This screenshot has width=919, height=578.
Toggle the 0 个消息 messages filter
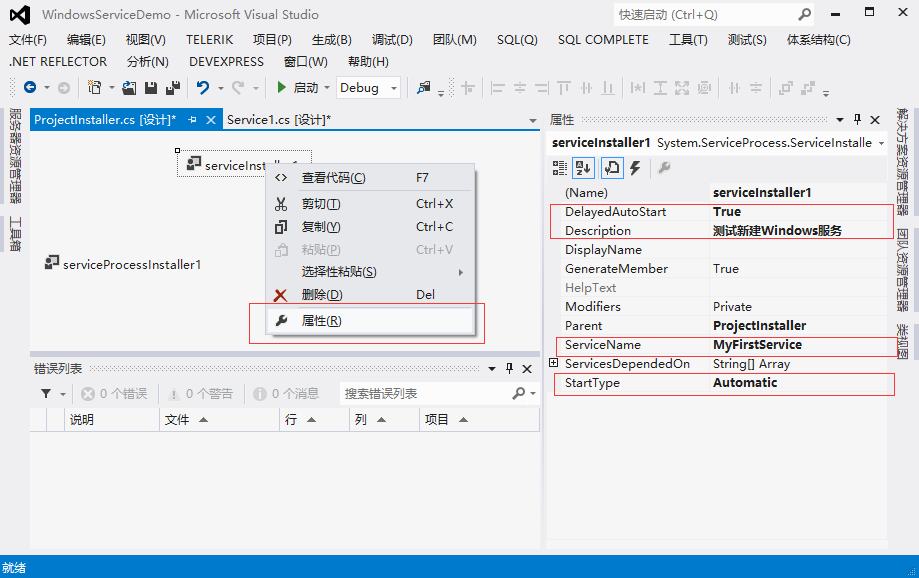(287, 394)
